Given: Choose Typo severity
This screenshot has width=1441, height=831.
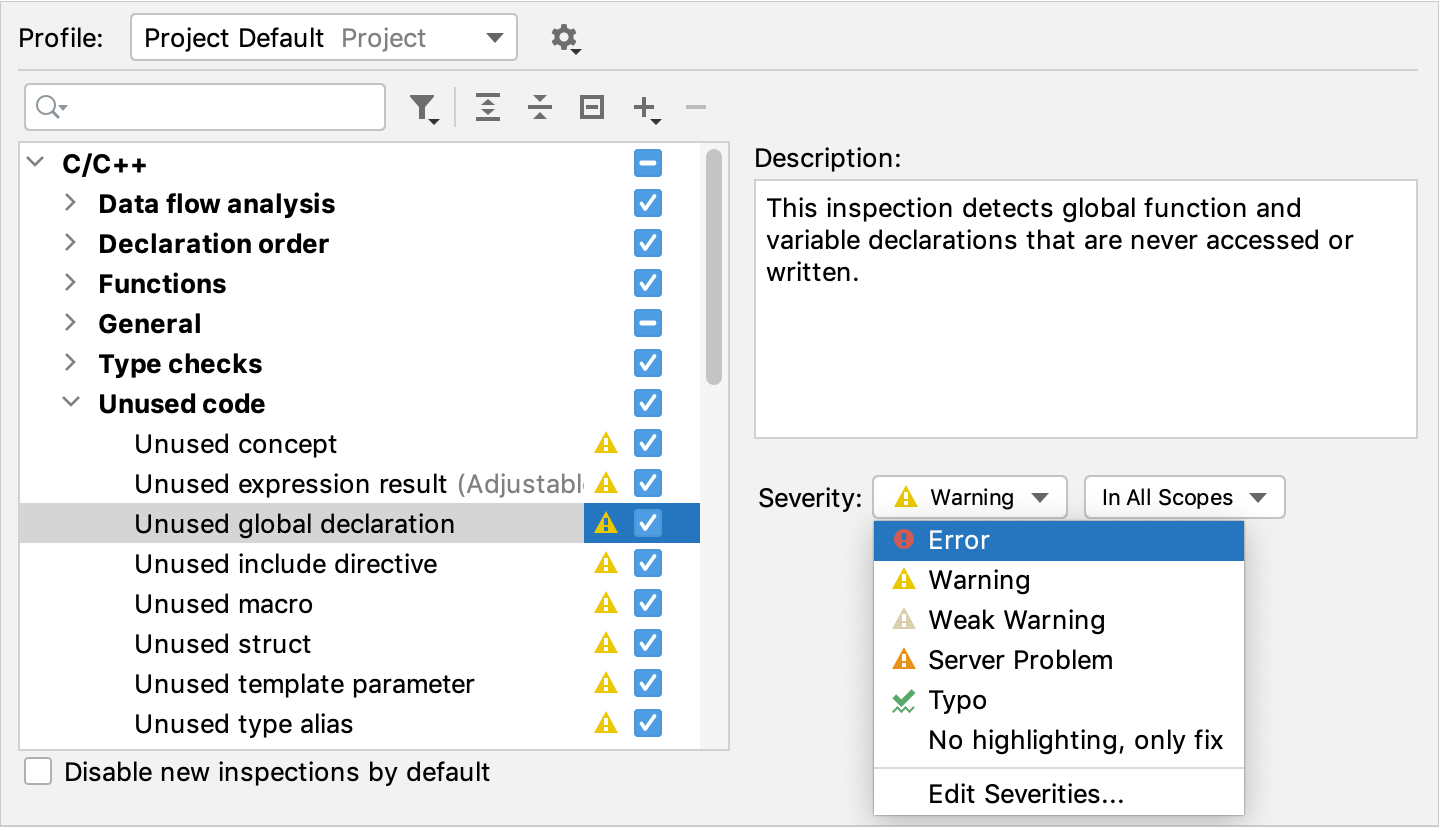Looking at the screenshot, I should click(1059, 700).
